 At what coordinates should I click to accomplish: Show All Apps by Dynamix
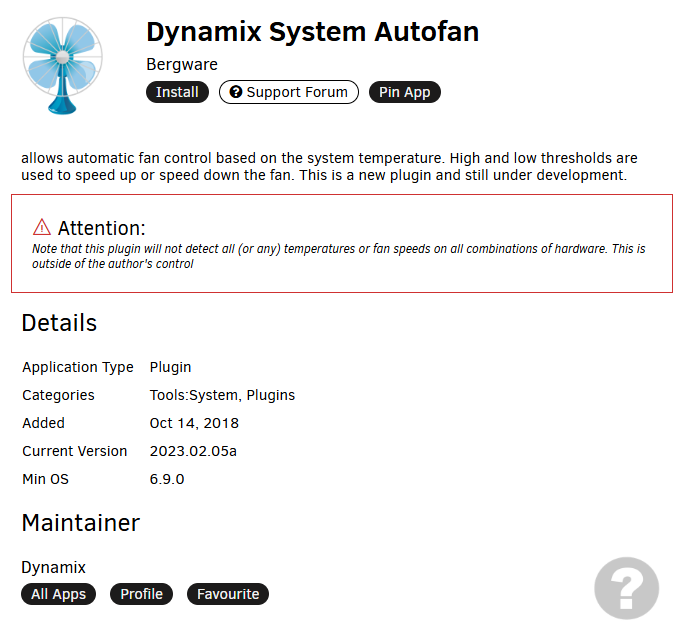58,594
